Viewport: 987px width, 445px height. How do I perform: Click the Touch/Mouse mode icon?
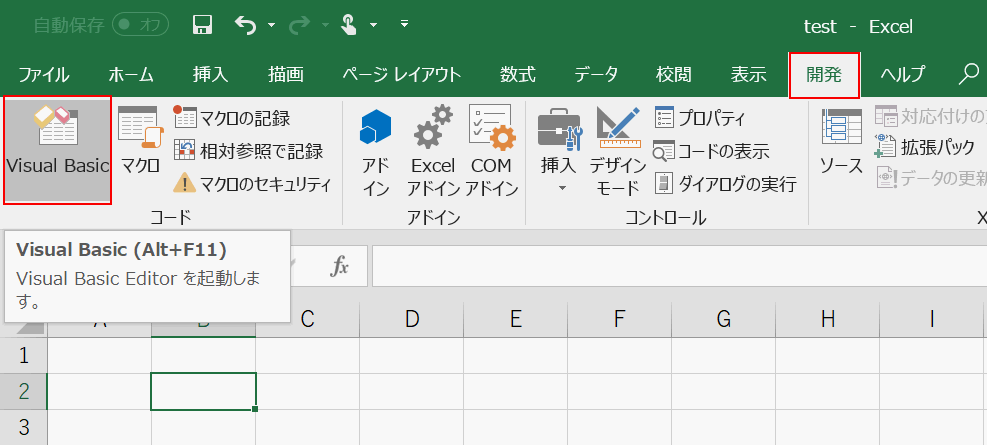point(348,25)
